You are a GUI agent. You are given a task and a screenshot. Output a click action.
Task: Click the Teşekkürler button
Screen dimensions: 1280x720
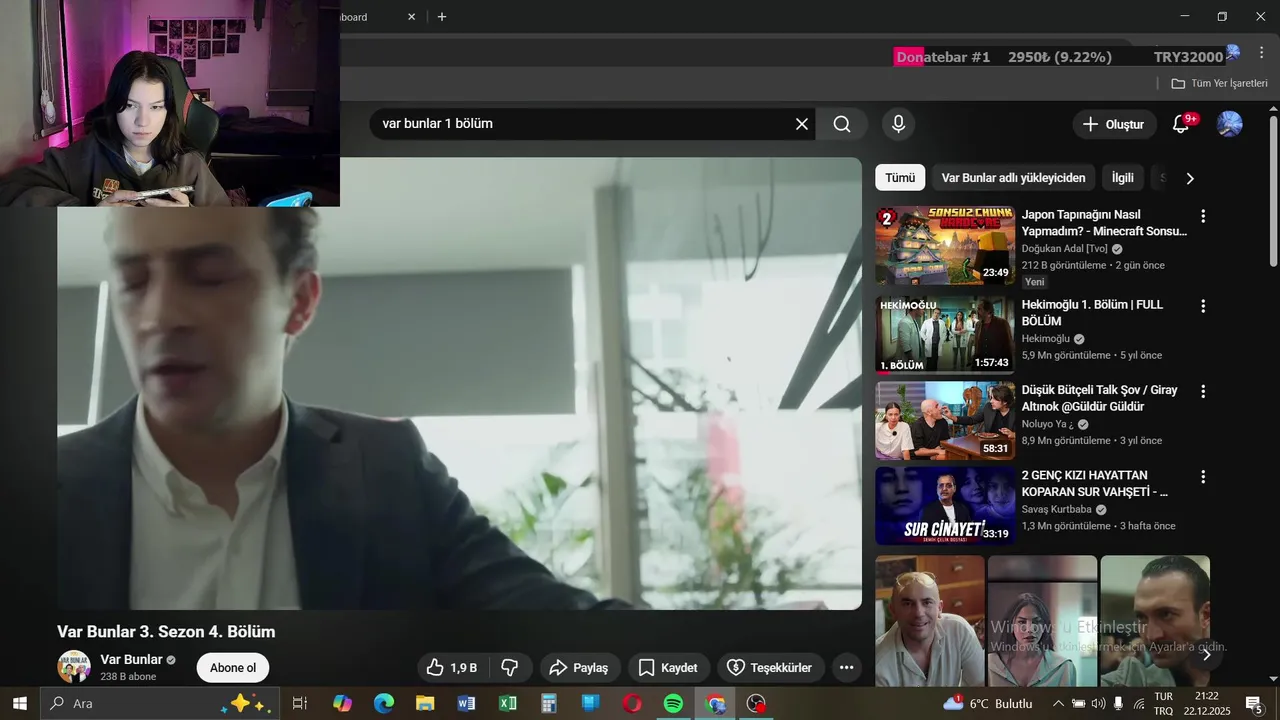pyautogui.click(x=770, y=668)
